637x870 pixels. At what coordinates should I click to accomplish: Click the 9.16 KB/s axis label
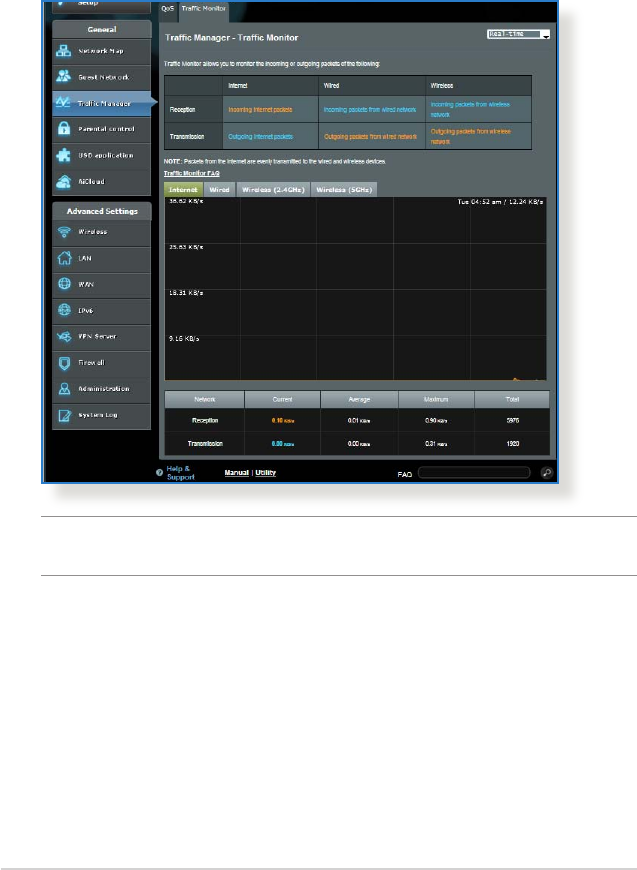pos(184,338)
